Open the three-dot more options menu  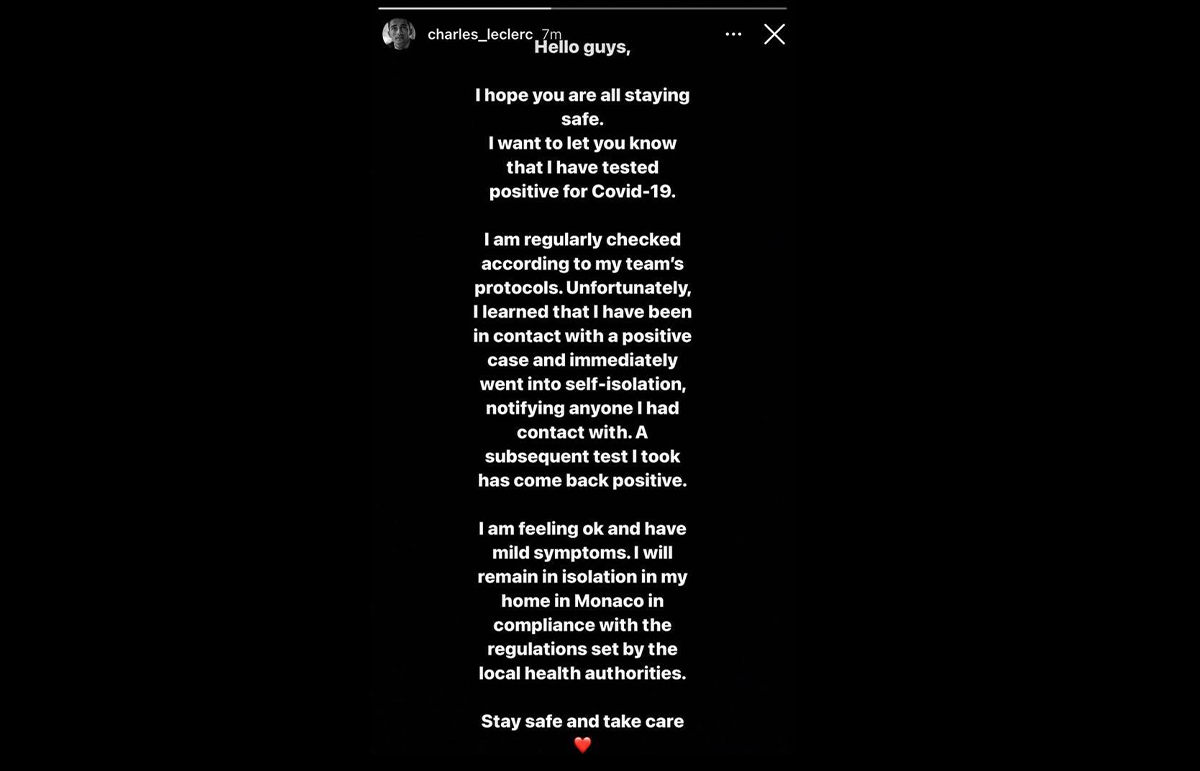pyautogui.click(x=733, y=34)
